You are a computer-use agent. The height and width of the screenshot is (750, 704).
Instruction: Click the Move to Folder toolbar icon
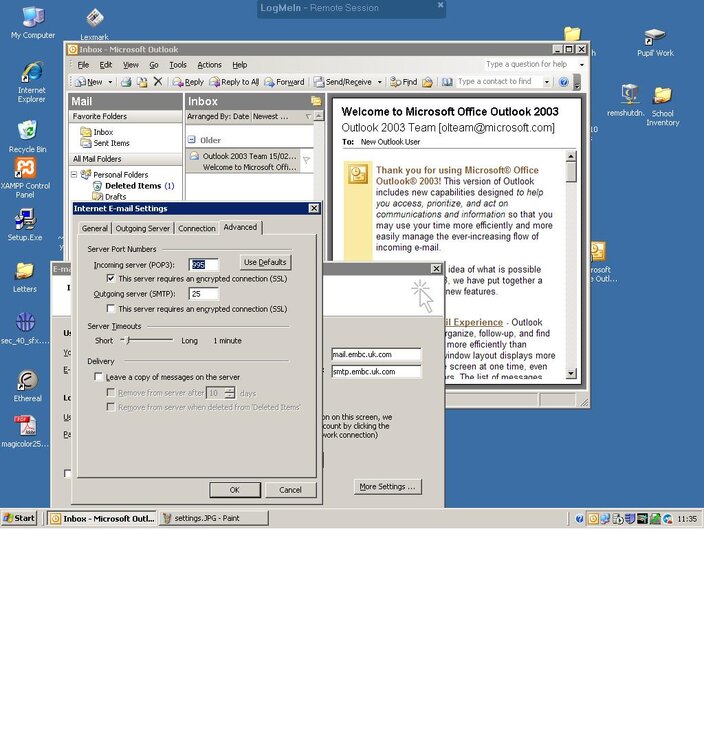tap(142, 82)
